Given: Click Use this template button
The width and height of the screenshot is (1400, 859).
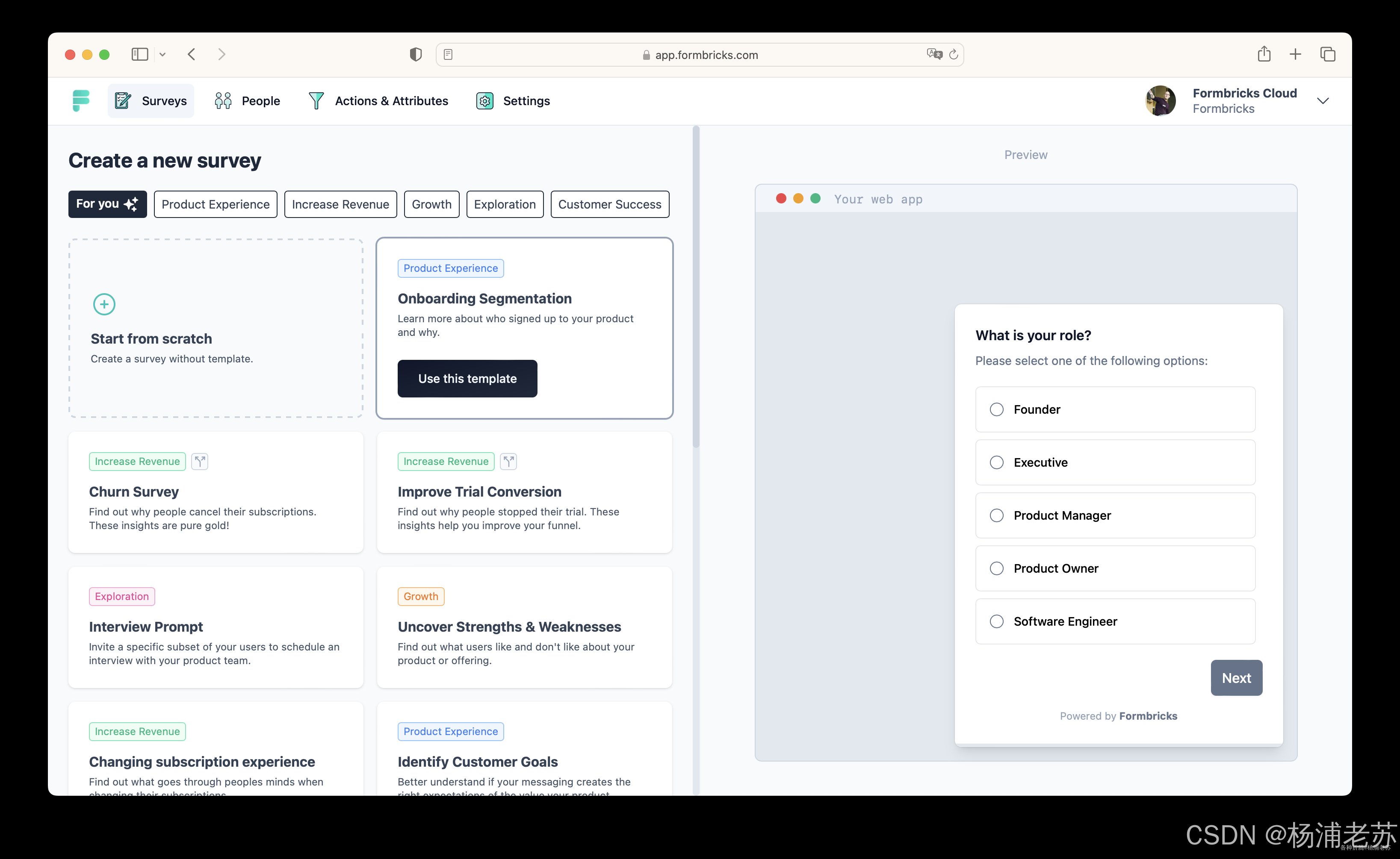Looking at the screenshot, I should 467,378.
